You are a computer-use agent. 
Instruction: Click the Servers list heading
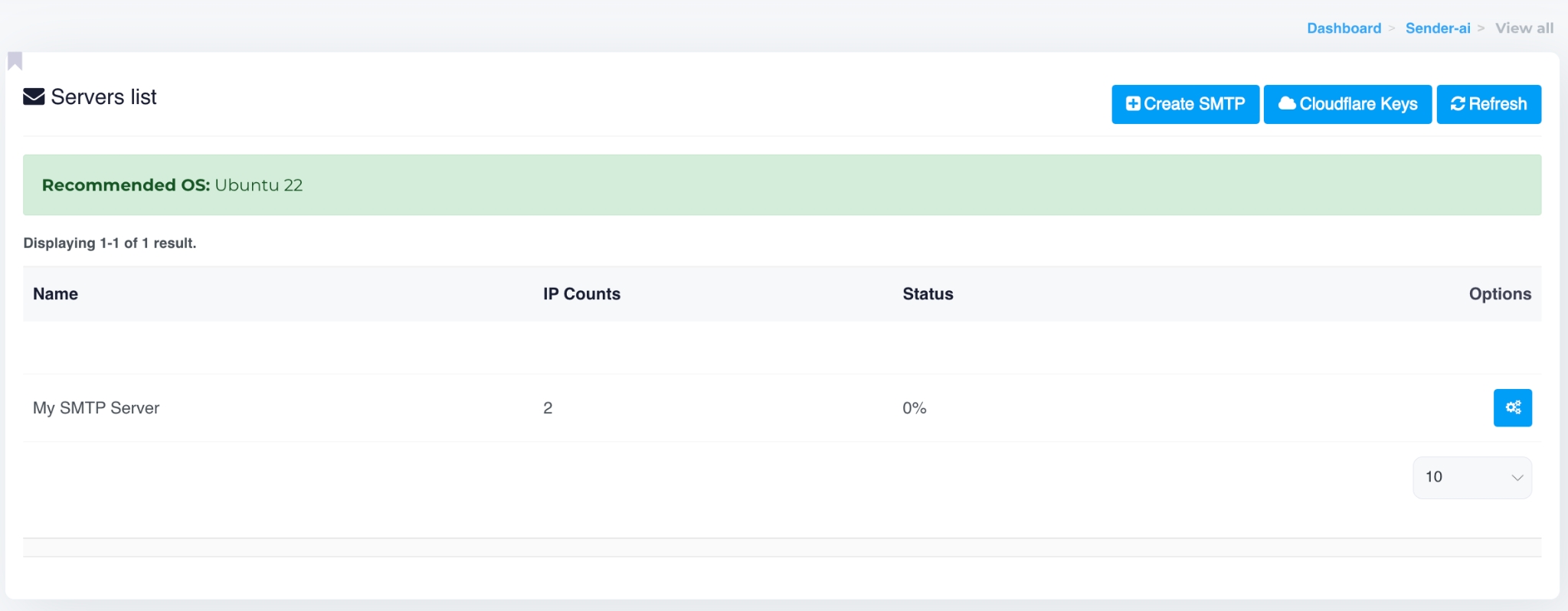pos(103,97)
